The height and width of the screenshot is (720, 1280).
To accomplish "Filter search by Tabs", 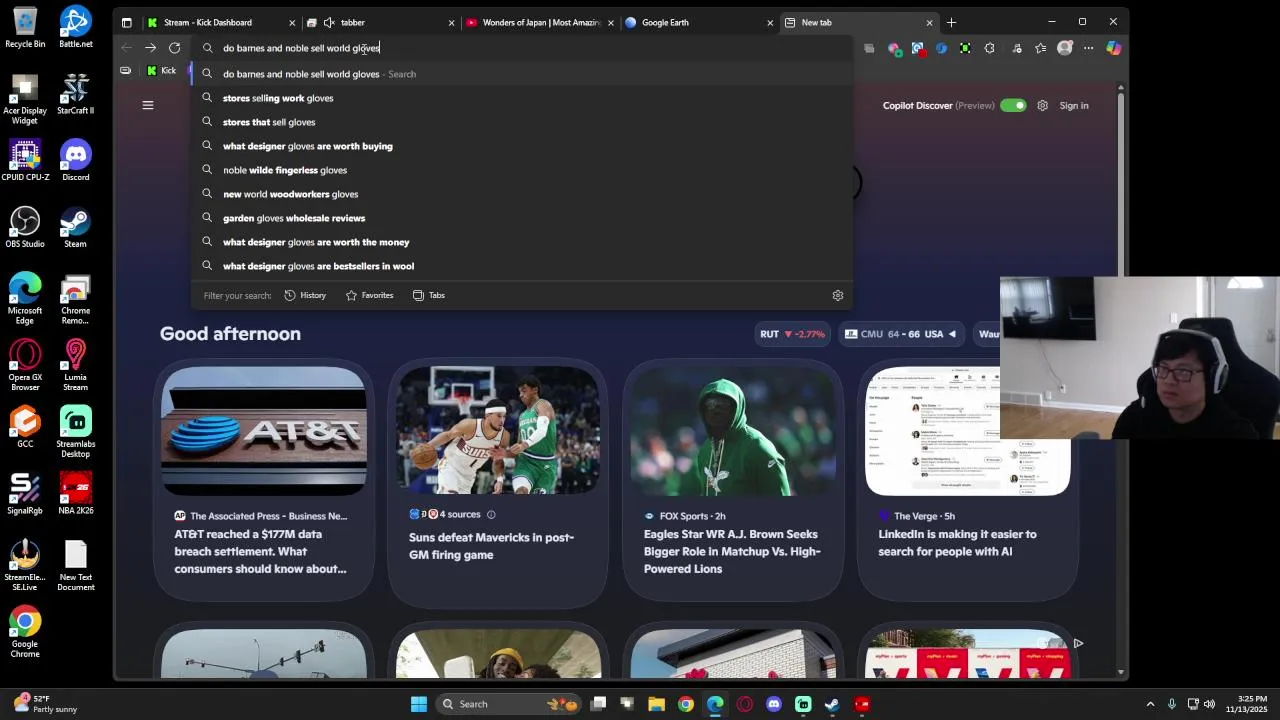I will click(429, 295).
